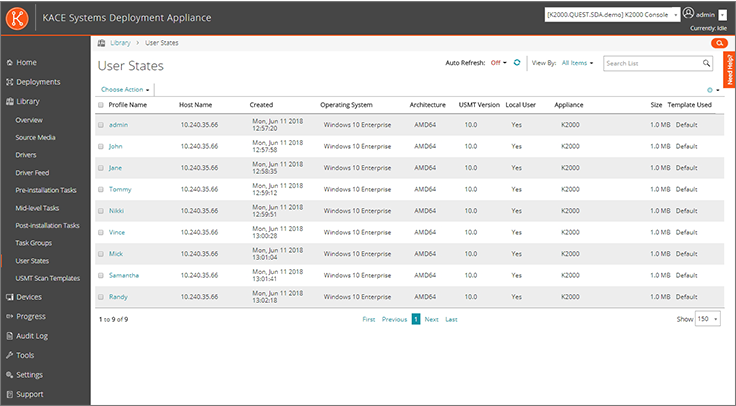Click the KACE logo icon
736x406 pixels.
(x=17, y=18)
